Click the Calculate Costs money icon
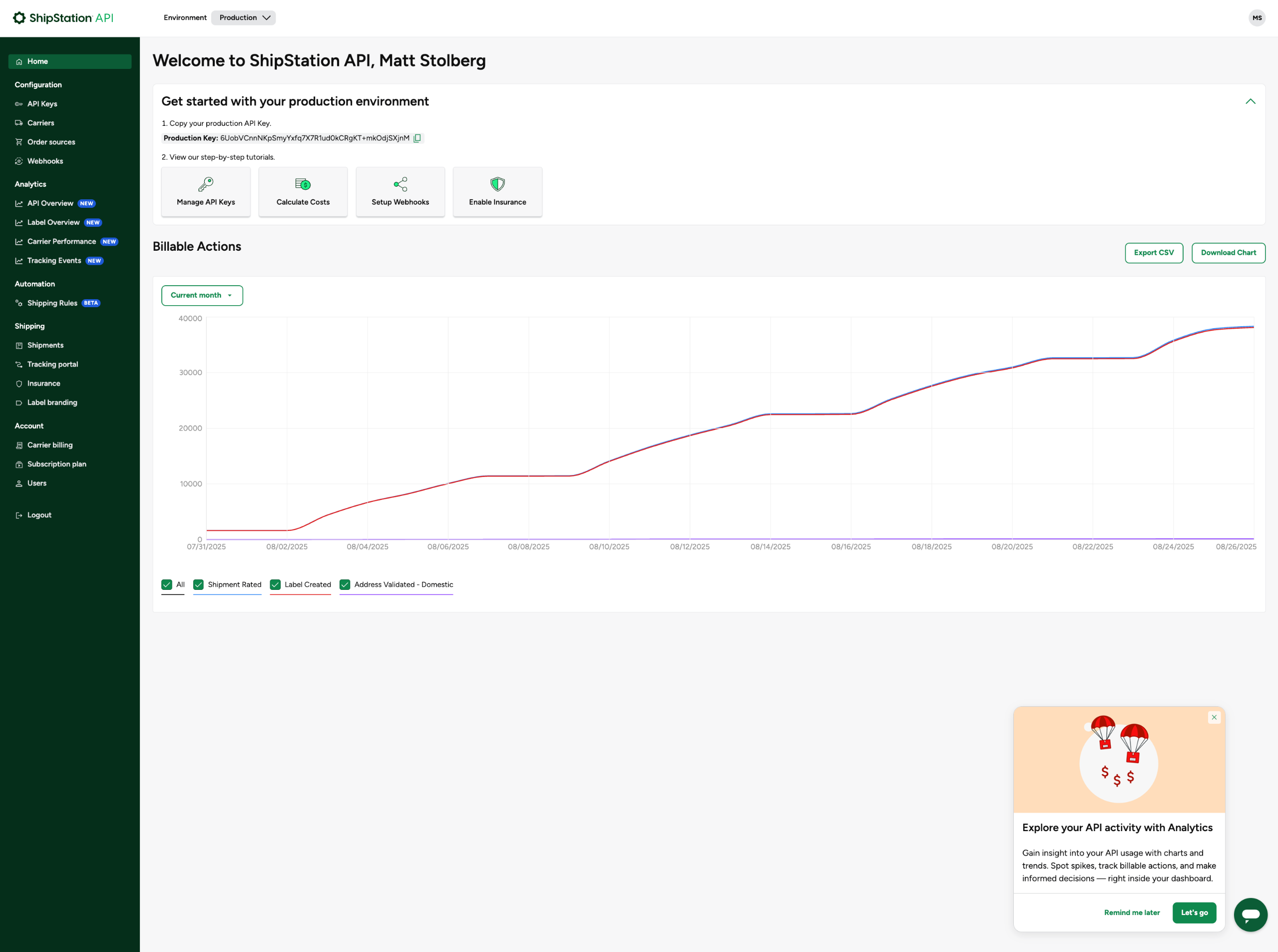This screenshot has height=952, width=1278. (303, 184)
